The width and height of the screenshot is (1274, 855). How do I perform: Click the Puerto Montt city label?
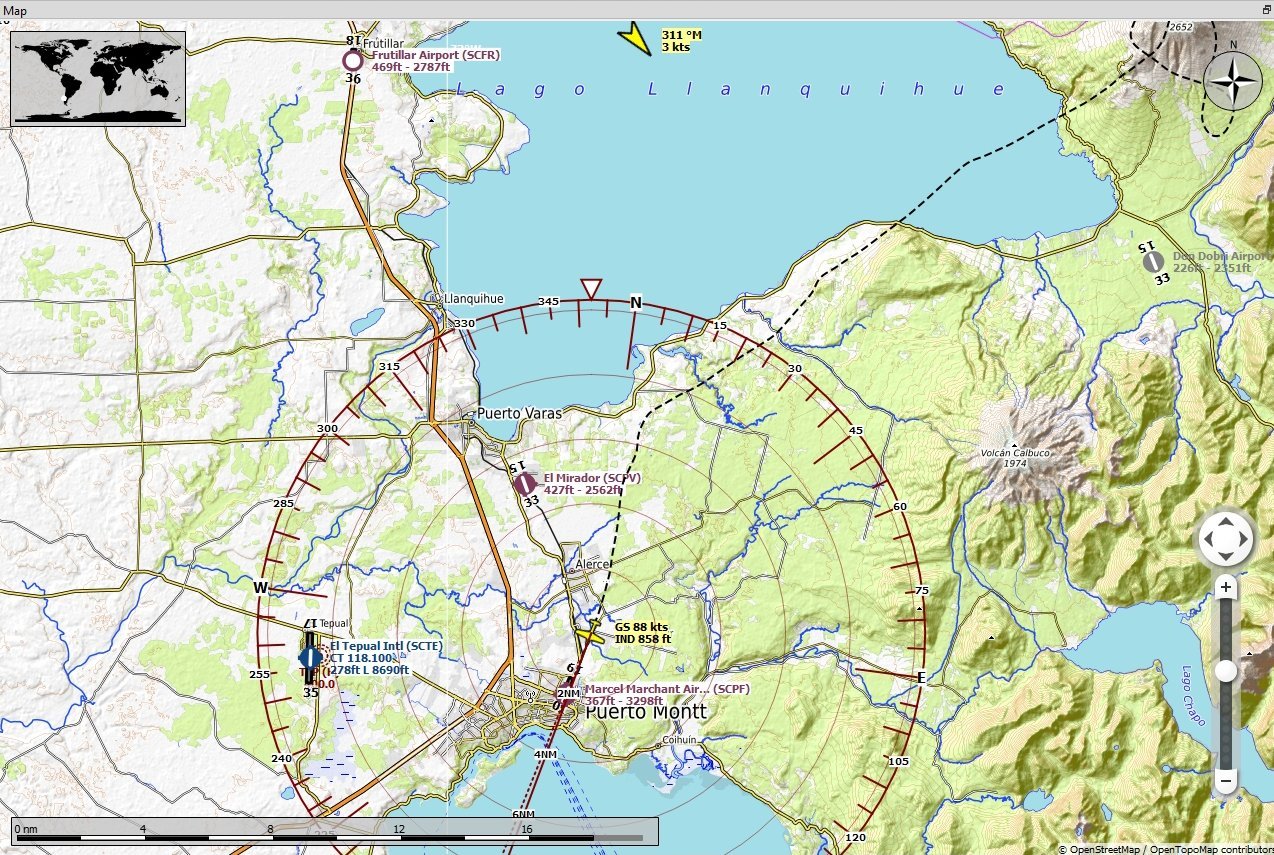pos(646,712)
